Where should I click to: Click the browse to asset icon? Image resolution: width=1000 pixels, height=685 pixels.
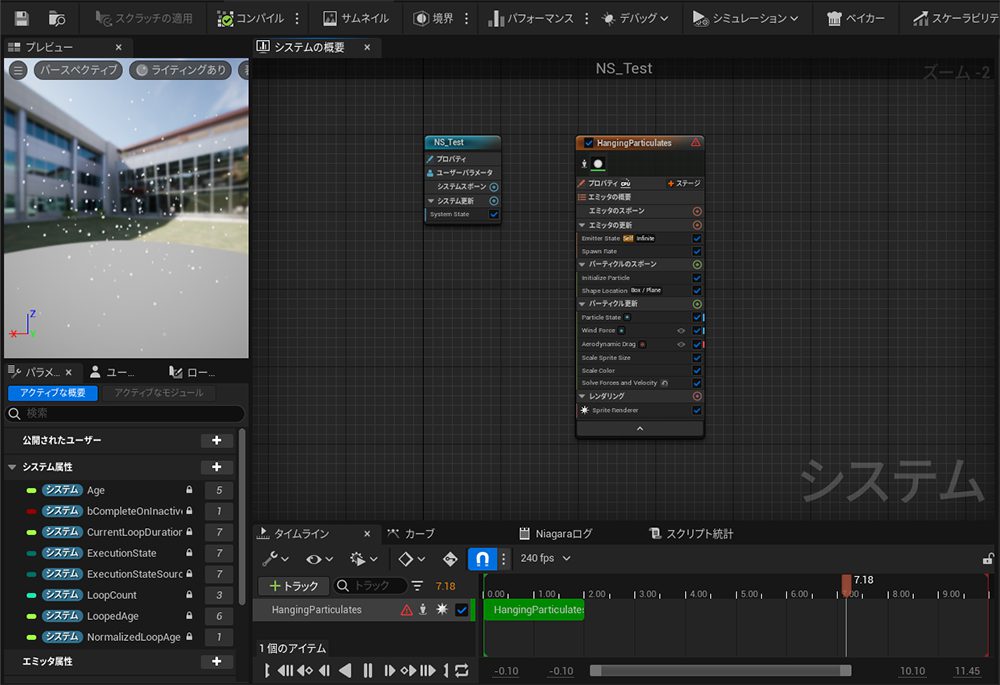pyautogui.click(x=57, y=18)
